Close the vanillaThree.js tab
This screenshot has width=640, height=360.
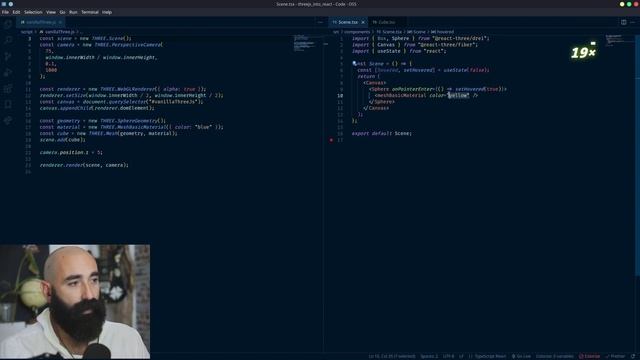[x=60, y=22]
